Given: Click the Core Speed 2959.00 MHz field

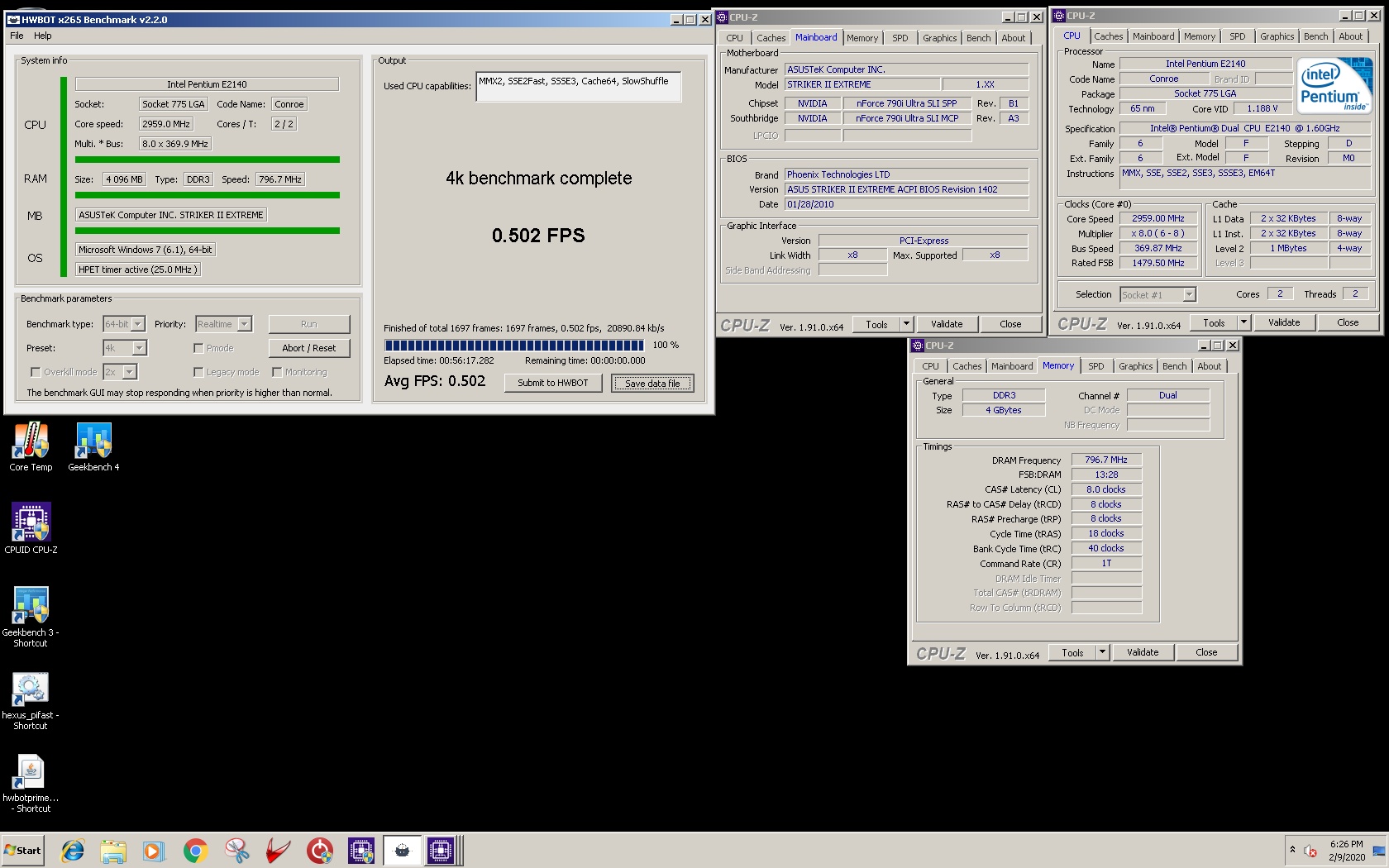Looking at the screenshot, I should point(1158,219).
